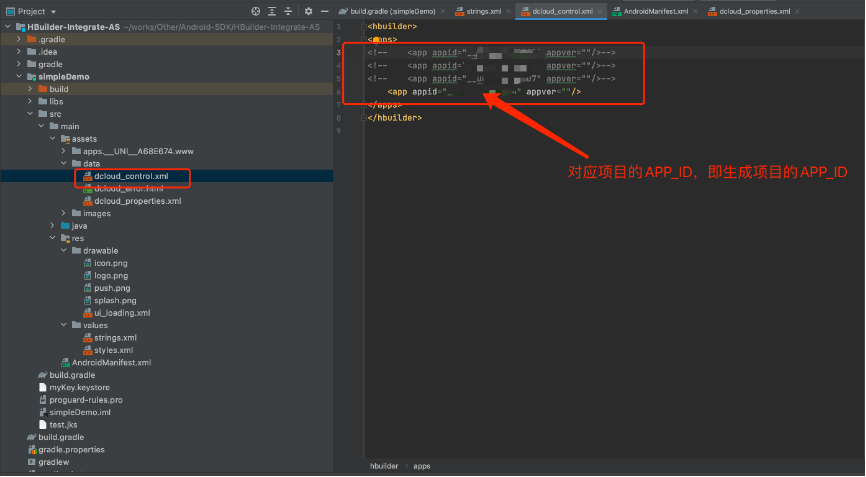Select strings.xml under values

(x=115, y=337)
